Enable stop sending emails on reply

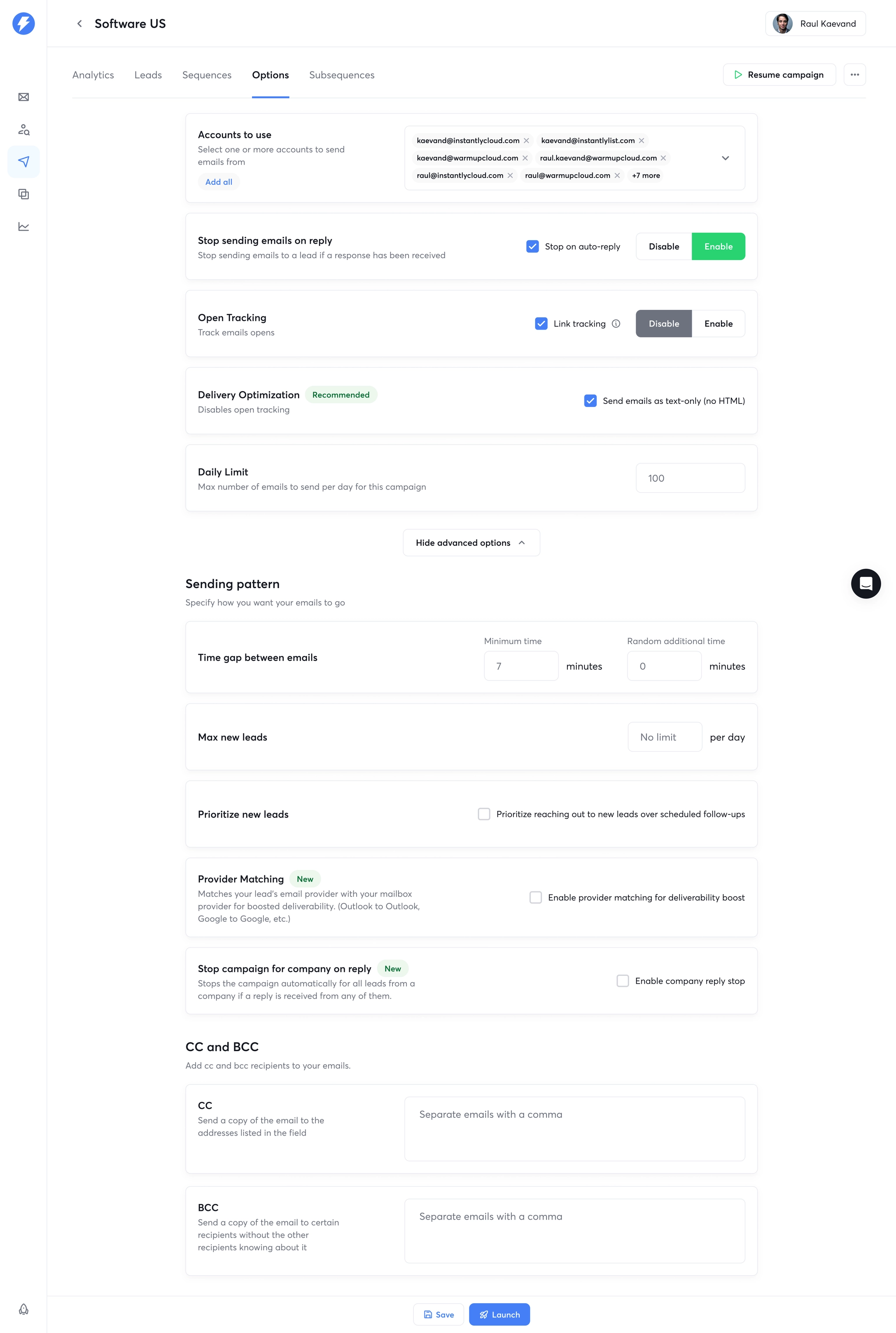pos(718,246)
